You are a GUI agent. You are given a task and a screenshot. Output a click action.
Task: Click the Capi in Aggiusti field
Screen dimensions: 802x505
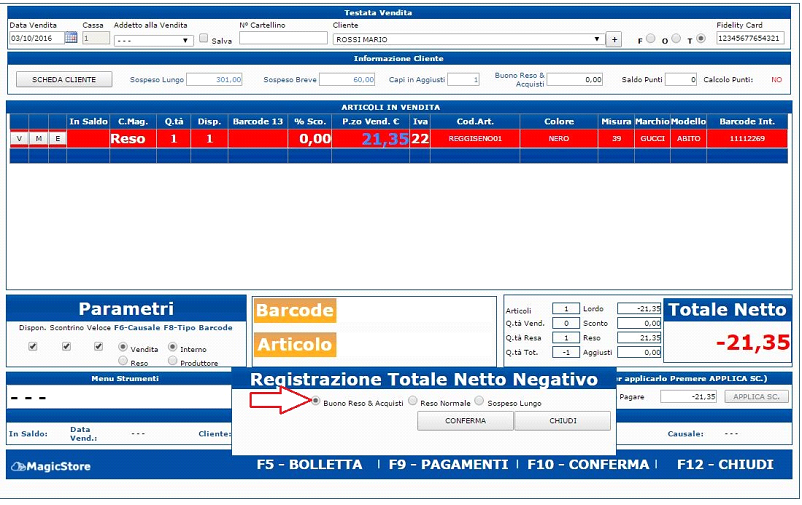pyautogui.click(x=463, y=79)
